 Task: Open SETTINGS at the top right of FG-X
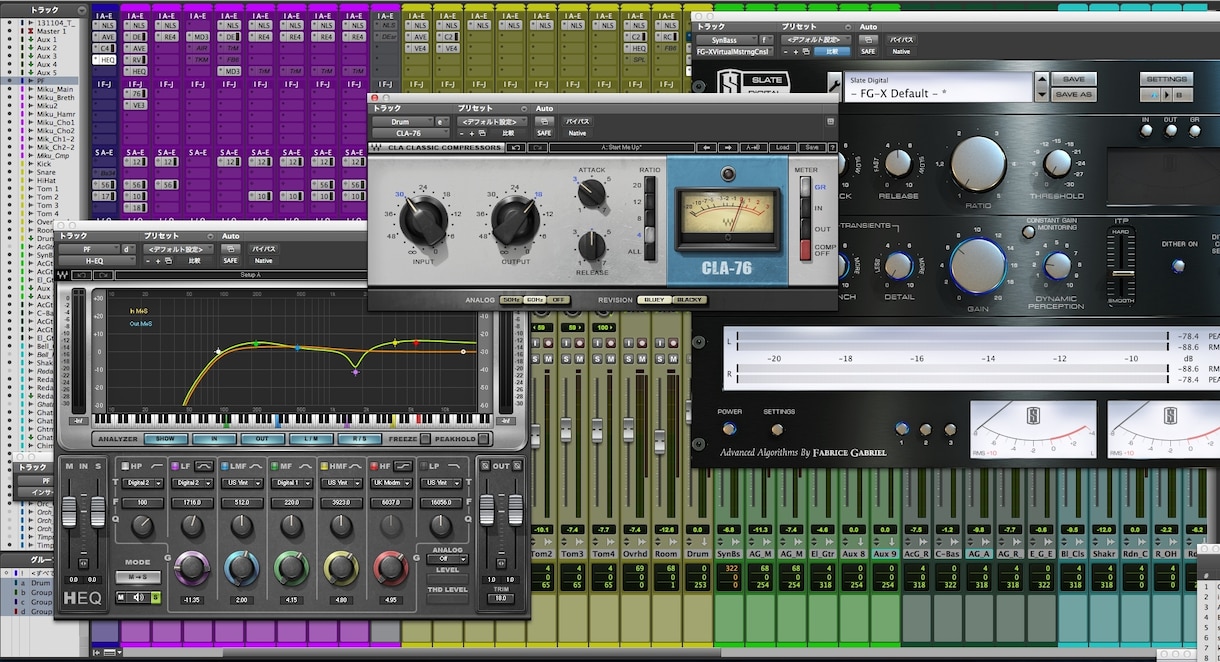[1166, 79]
